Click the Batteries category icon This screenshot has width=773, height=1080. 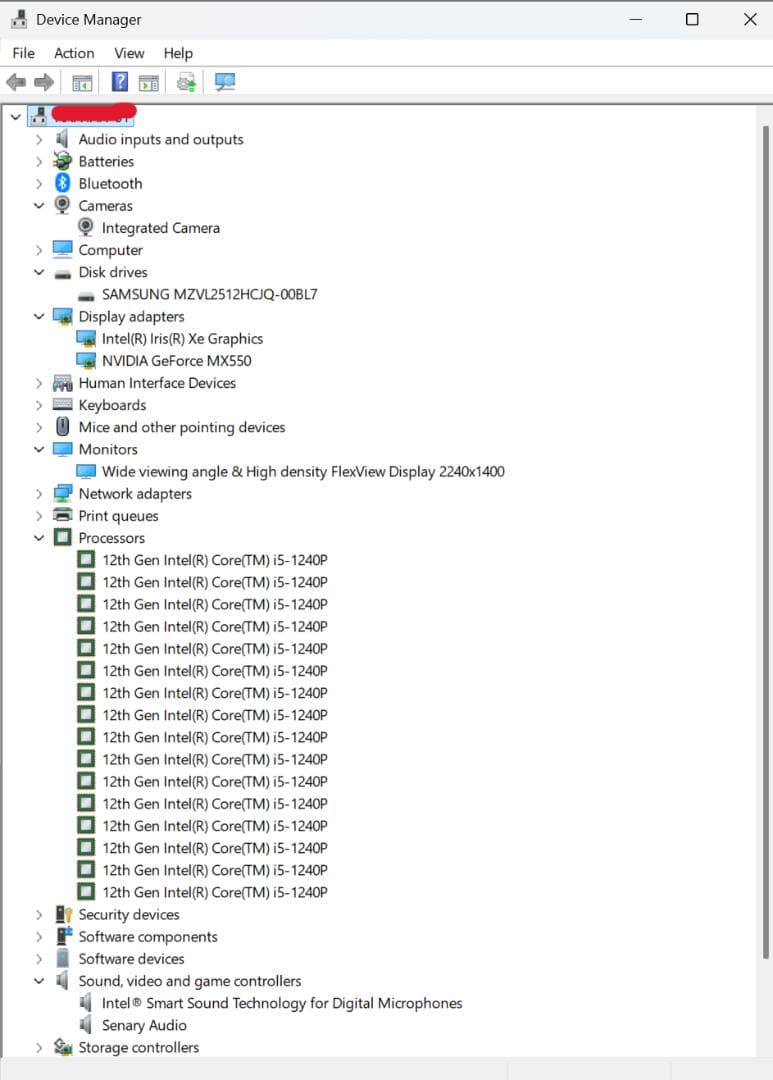[63, 161]
